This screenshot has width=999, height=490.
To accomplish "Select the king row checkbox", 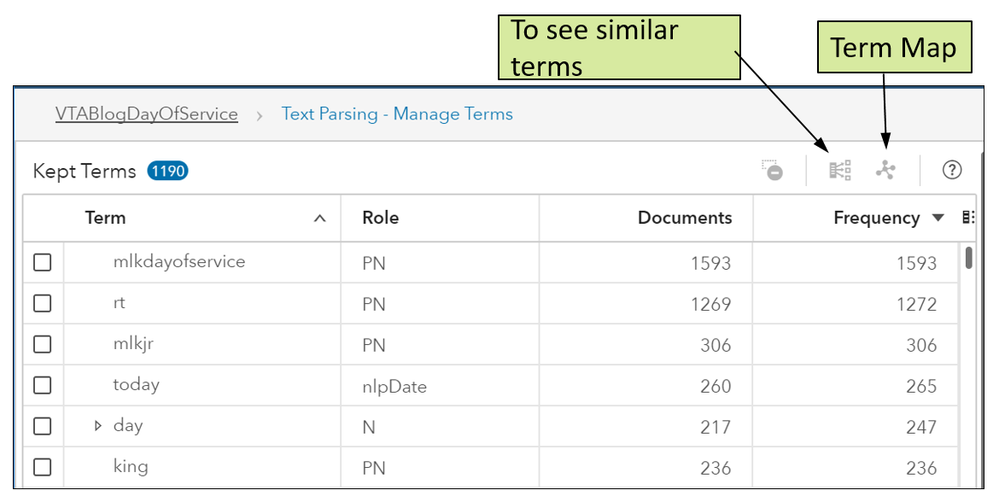I will 42,467.
